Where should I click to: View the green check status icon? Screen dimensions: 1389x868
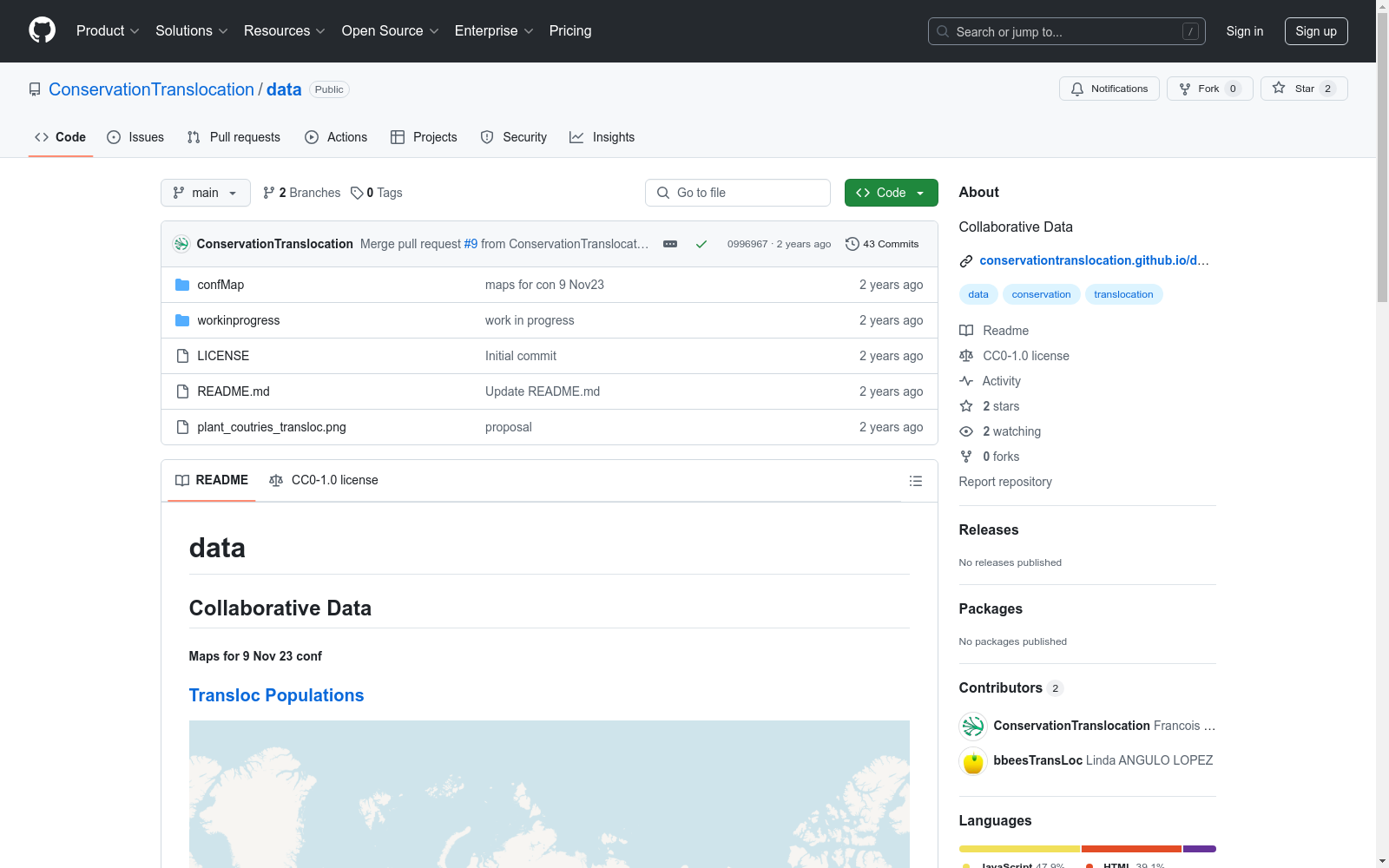click(x=701, y=244)
